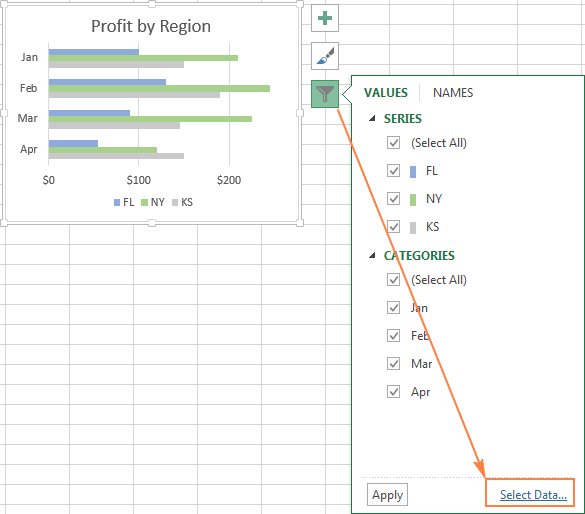585x514 pixels.
Task: Uncheck the NY series checkbox
Action: 394,199
